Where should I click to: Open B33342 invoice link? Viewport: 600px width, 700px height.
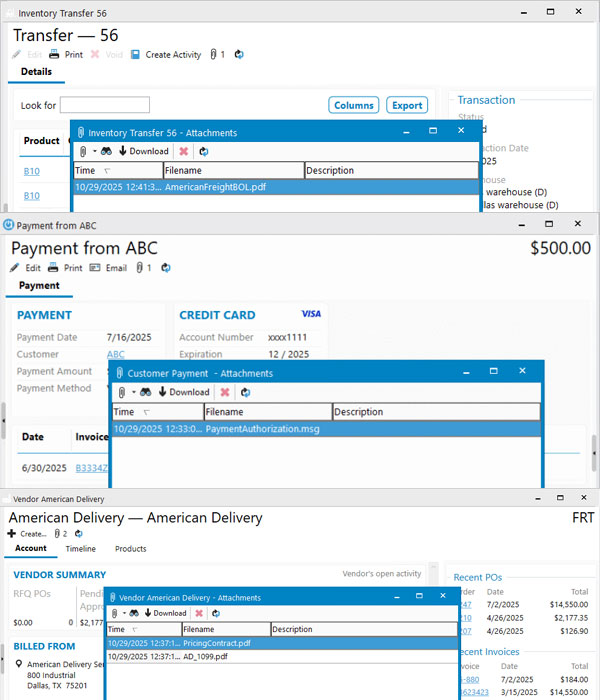coord(92,468)
